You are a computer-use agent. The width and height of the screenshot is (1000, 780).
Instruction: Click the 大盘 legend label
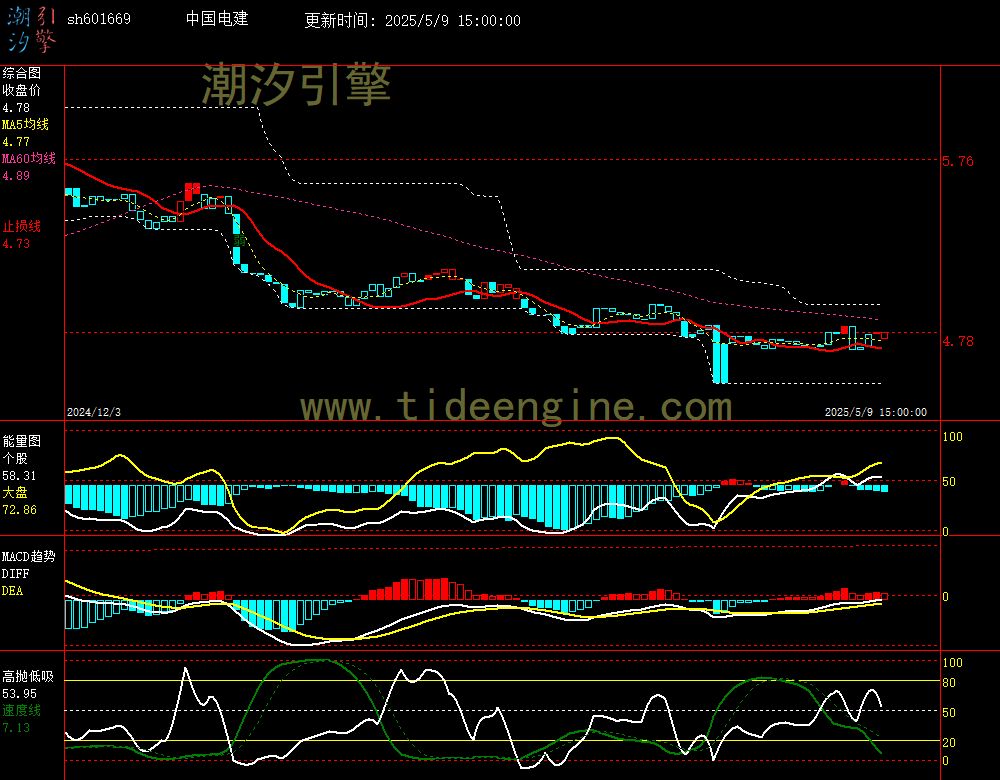pyautogui.click(x=15, y=492)
